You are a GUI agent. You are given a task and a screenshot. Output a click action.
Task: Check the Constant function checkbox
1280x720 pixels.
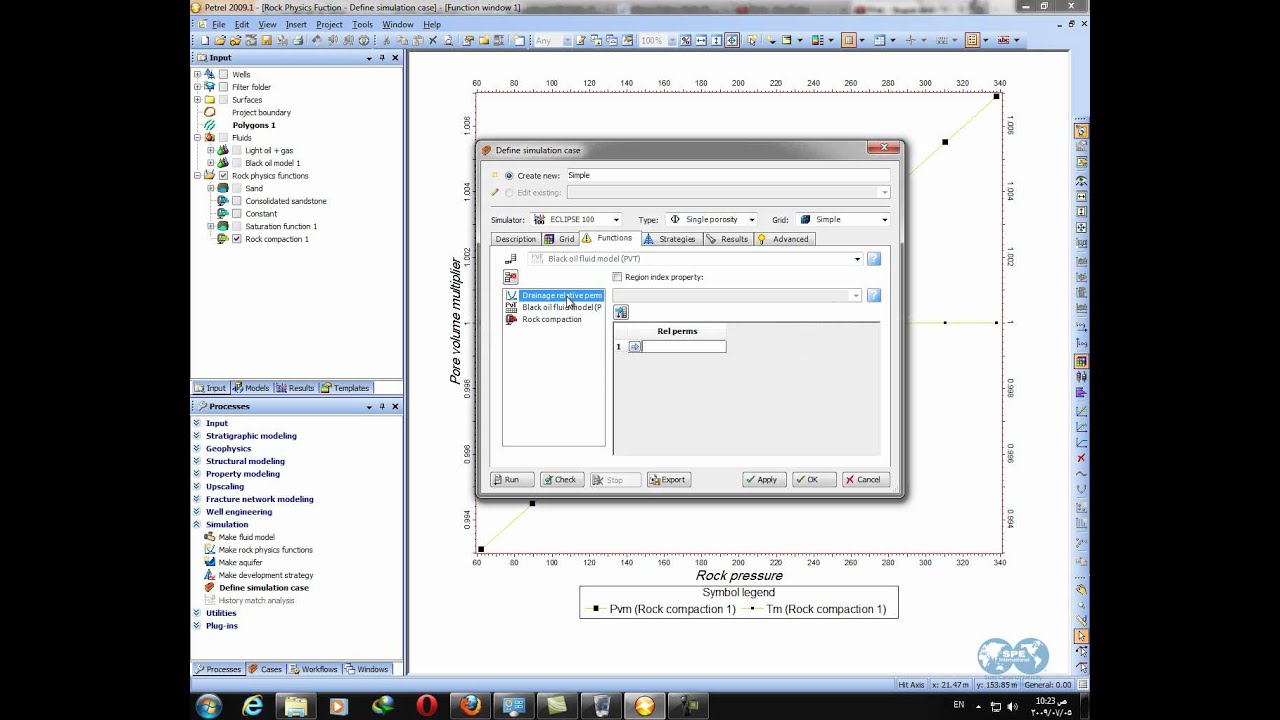236,214
